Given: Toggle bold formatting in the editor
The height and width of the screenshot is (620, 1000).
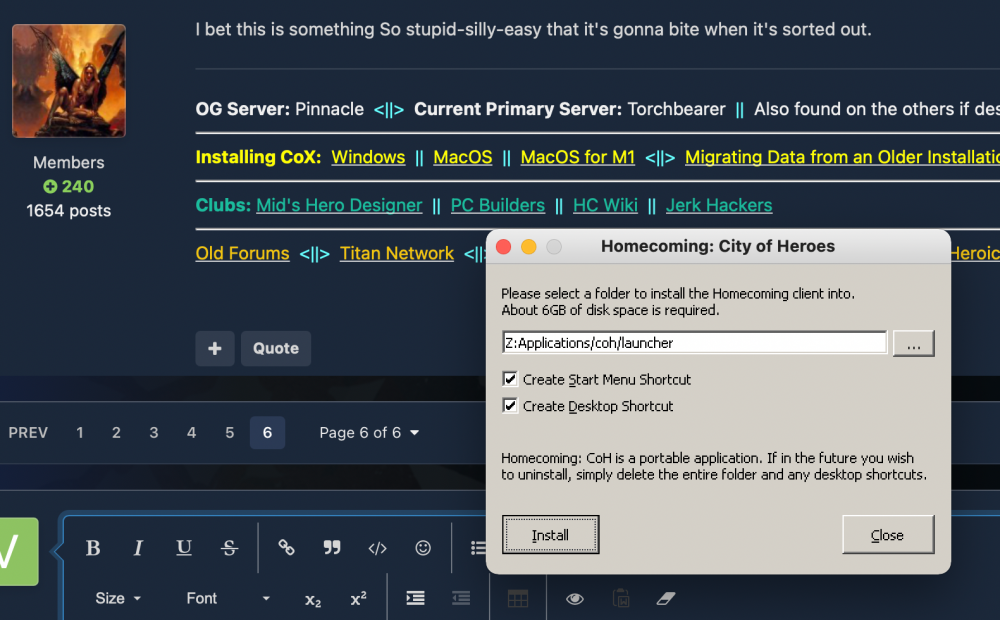Looking at the screenshot, I should pos(93,548).
